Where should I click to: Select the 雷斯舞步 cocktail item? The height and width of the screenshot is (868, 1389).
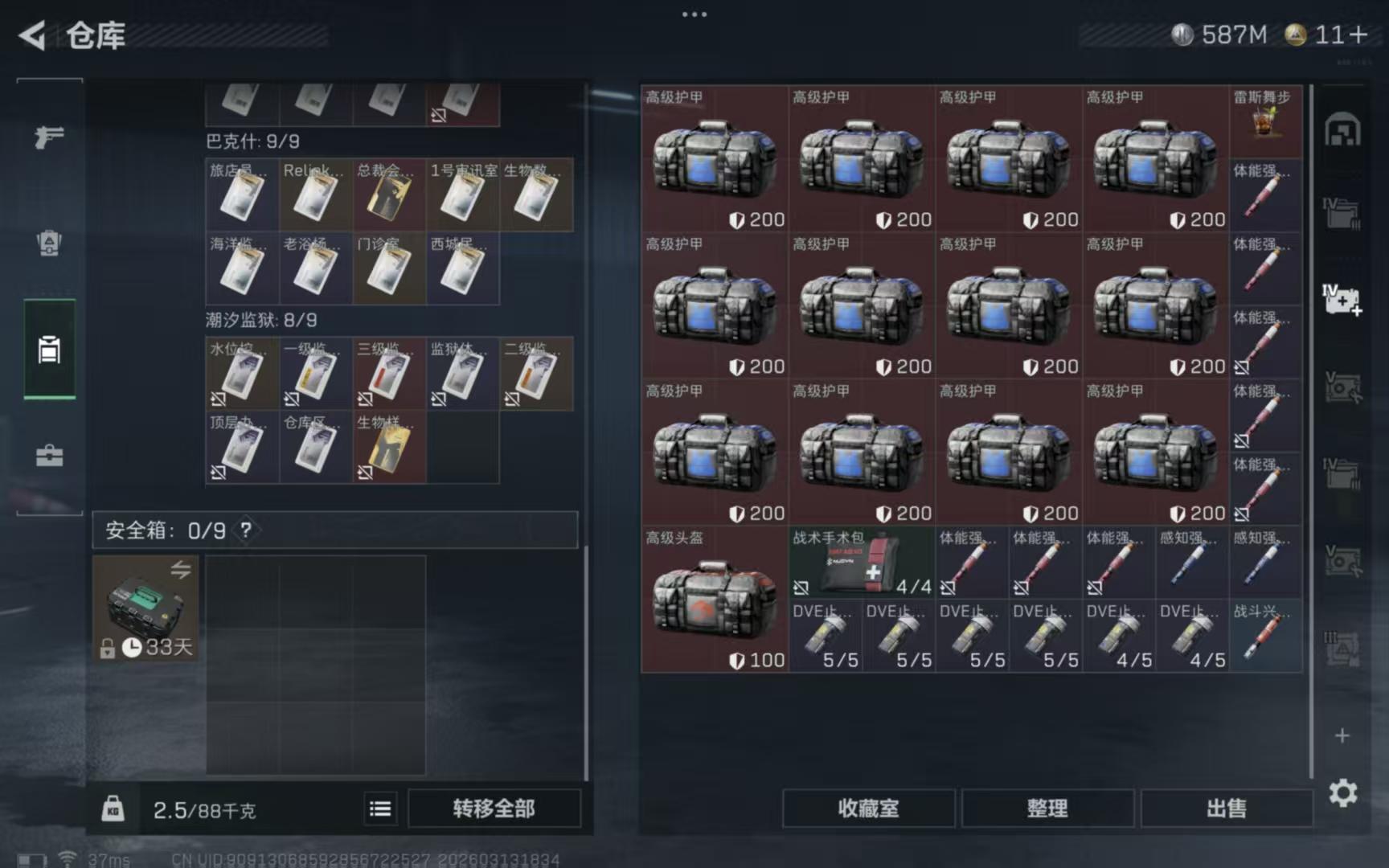(1265, 121)
